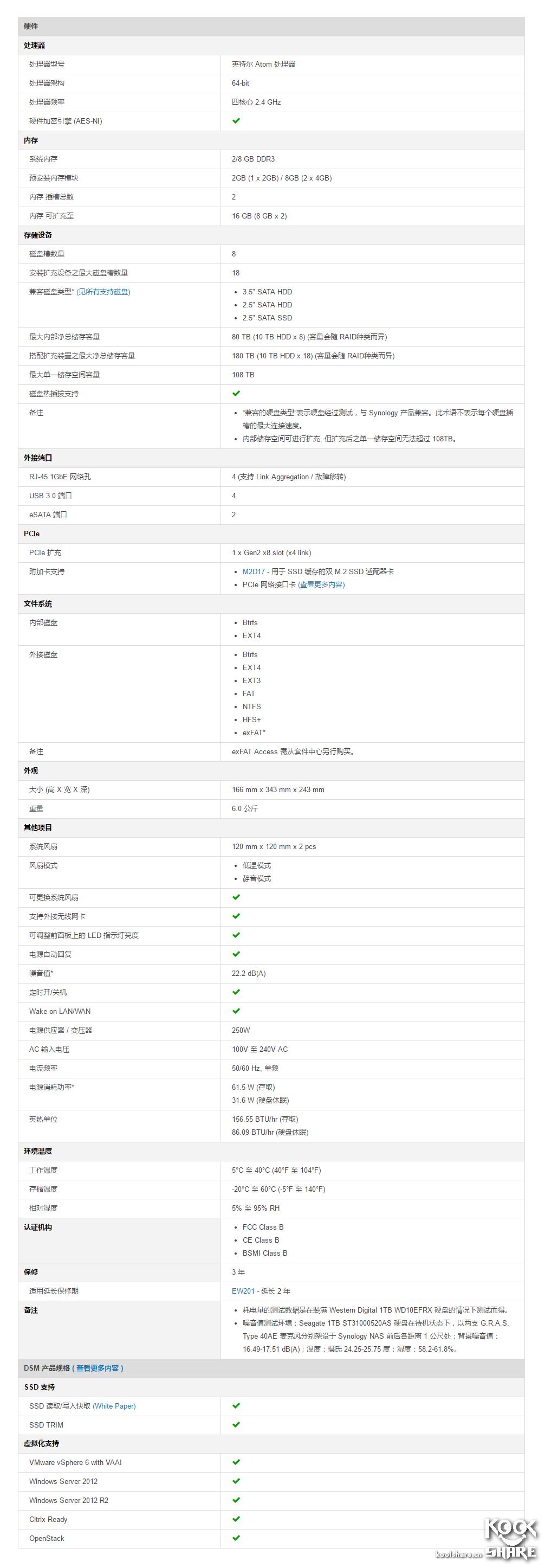This screenshot has height=1568, width=545.
Task: Click the 电源自动回复 green checkmark
Action: click(x=236, y=954)
